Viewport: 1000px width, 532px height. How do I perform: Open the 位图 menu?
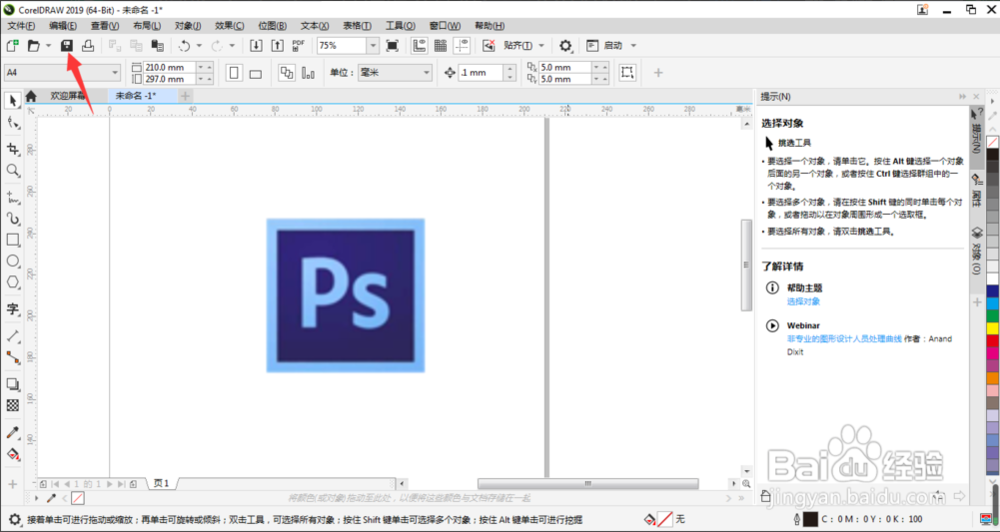click(272, 26)
